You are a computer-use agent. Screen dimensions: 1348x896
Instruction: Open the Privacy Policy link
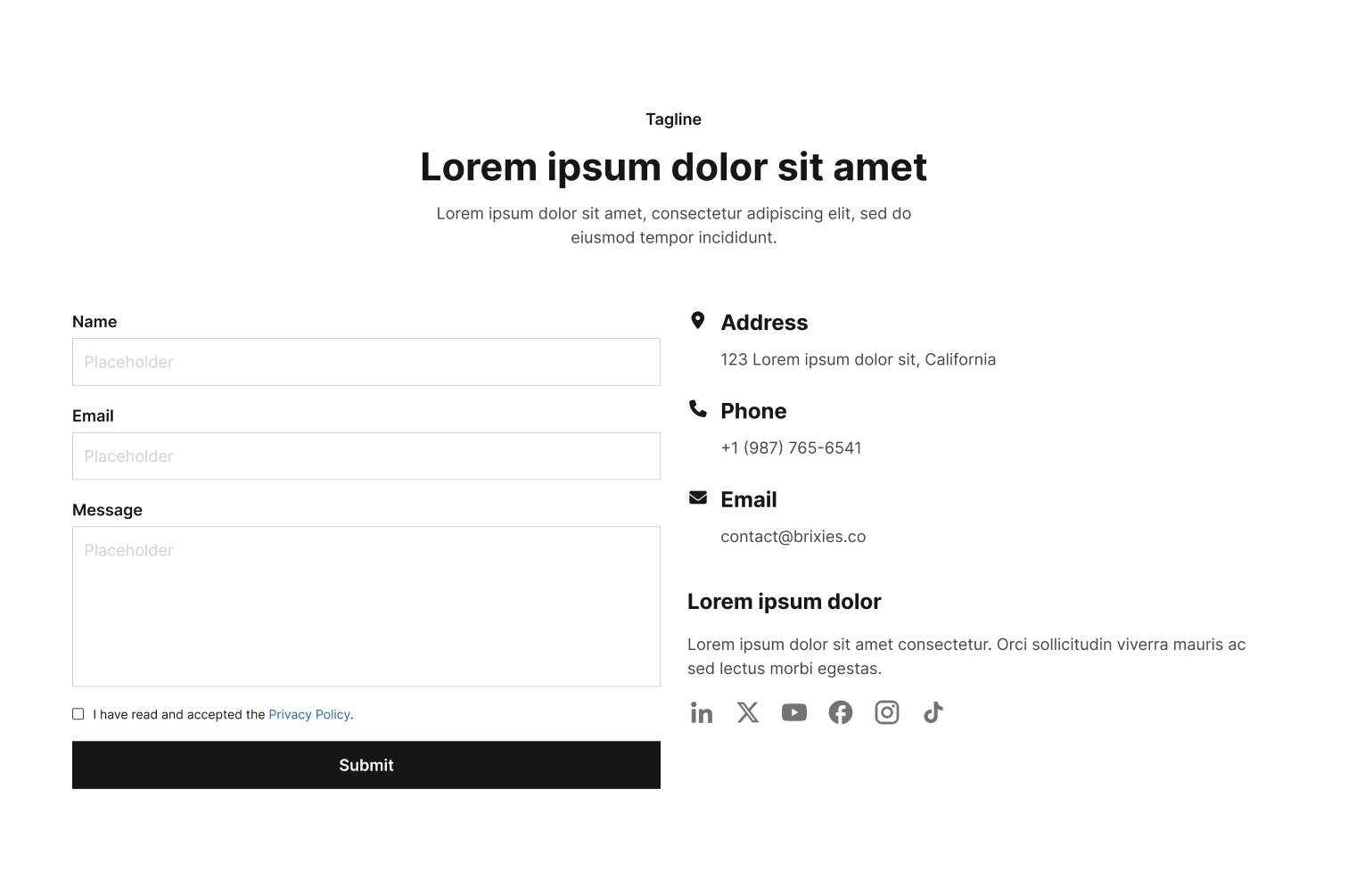[309, 714]
